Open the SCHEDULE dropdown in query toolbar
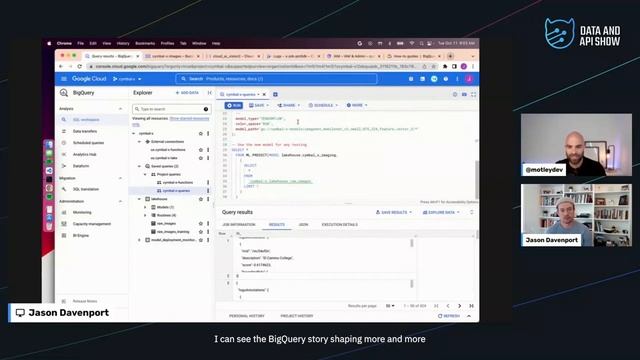This screenshot has height=360, width=640. click(x=323, y=105)
